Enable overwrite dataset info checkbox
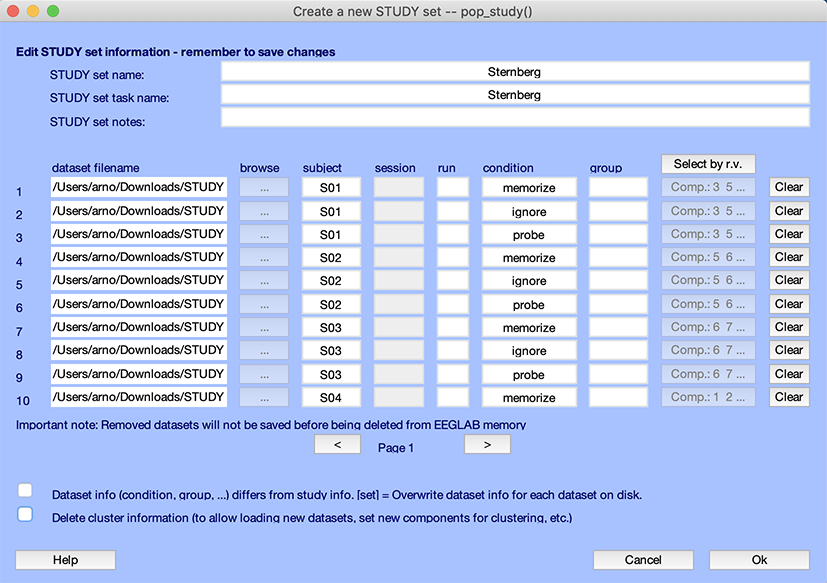The width and height of the screenshot is (827, 583). pos(26,490)
